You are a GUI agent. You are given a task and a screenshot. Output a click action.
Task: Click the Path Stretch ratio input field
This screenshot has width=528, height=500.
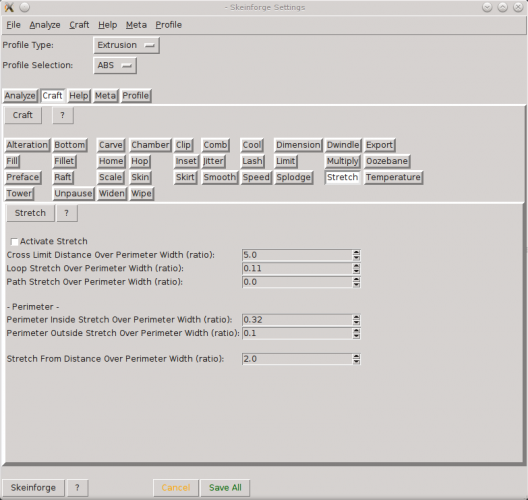(x=297, y=282)
